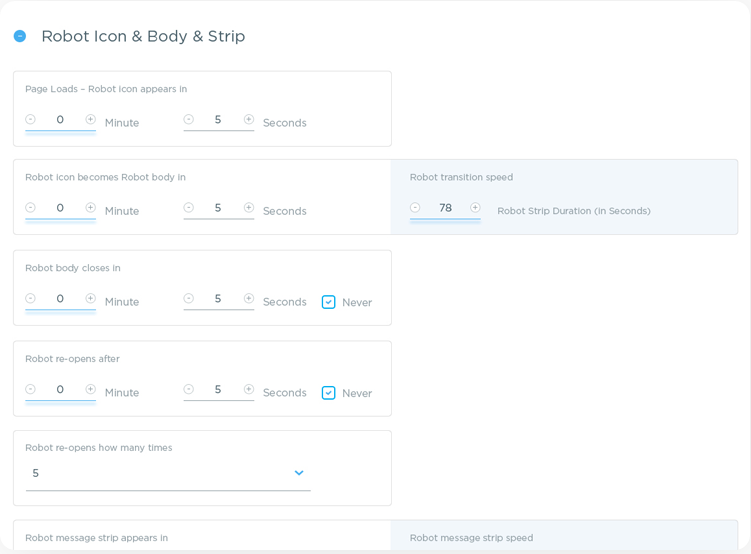Increase Robot icon becomes body minute value
The image size is (751, 554).
coord(90,208)
